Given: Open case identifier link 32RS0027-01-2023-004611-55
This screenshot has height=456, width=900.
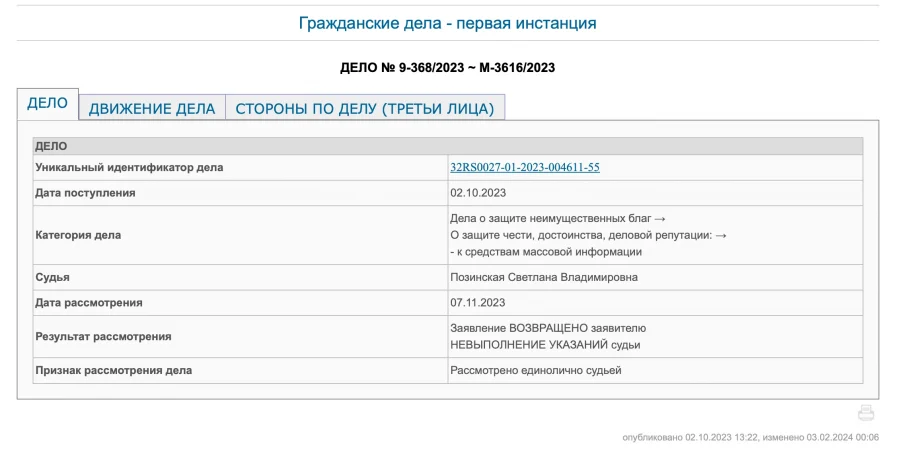Looking at the screenshot, I should coord(524,168).
